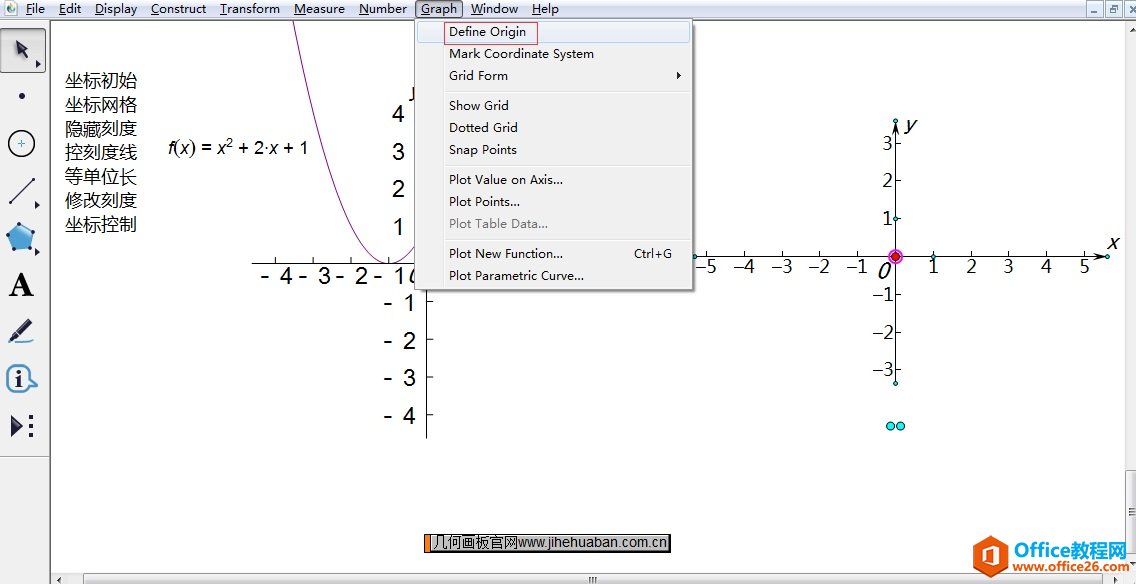
Task: Select the Polygon tool
Action: point(21,238)
